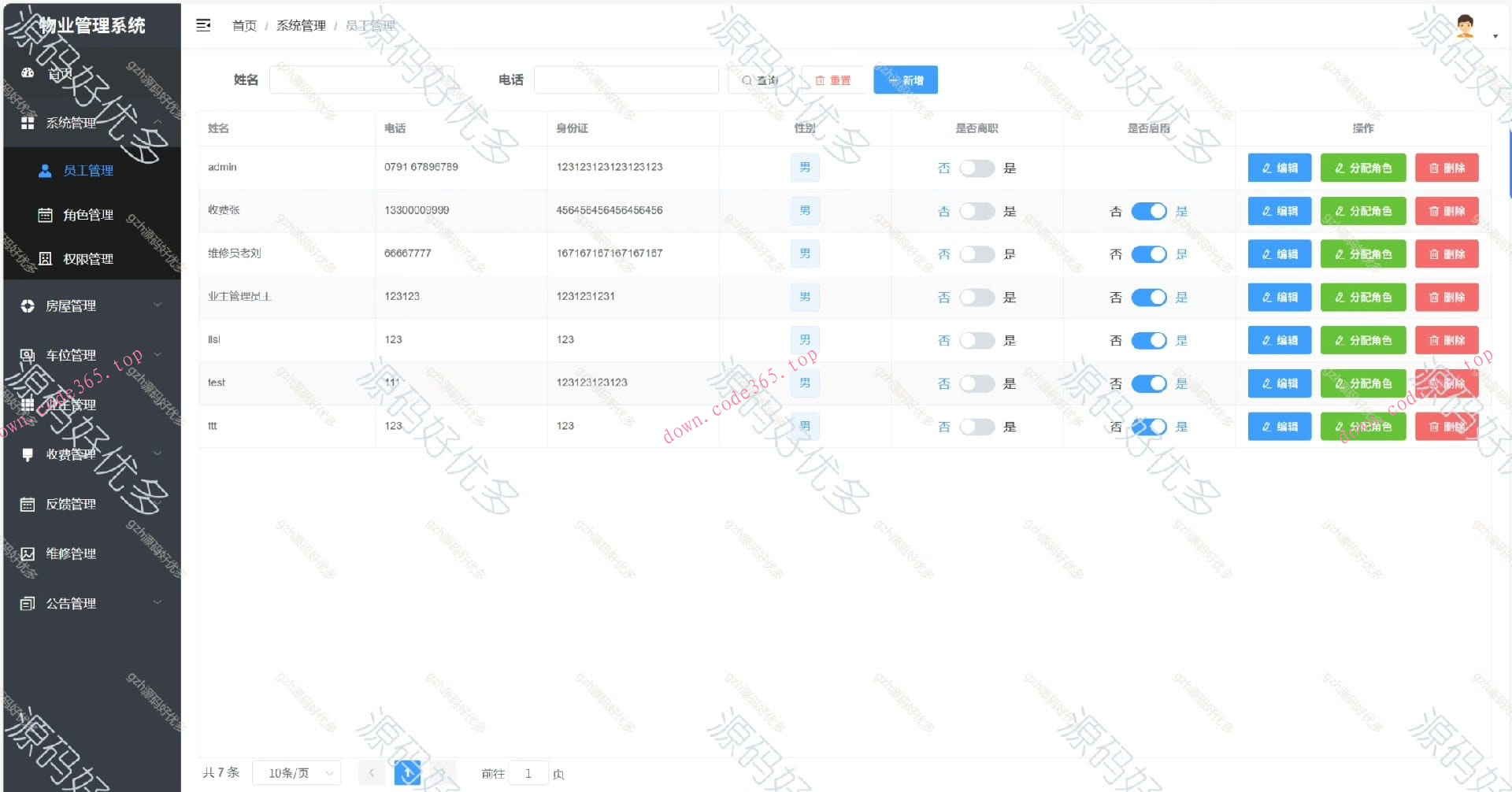The height and width of the screenshot is (792, 1512).
Task: Click the blue 新增 add button
Action: click(x=906, y=80)
